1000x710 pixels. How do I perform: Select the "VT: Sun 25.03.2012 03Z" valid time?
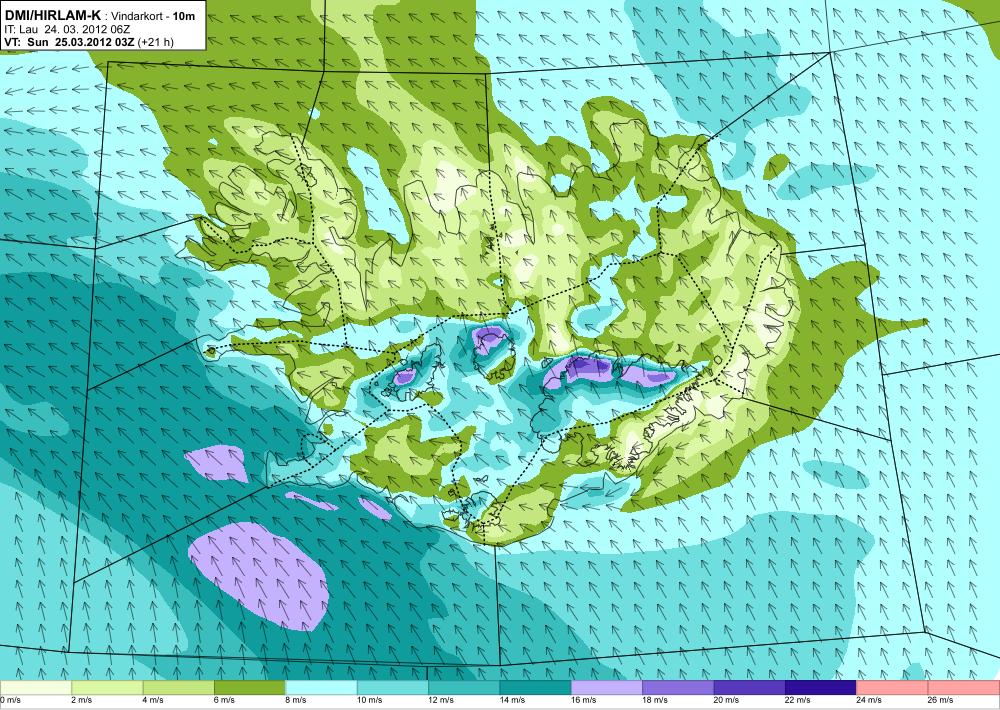(x=68, y=42)
